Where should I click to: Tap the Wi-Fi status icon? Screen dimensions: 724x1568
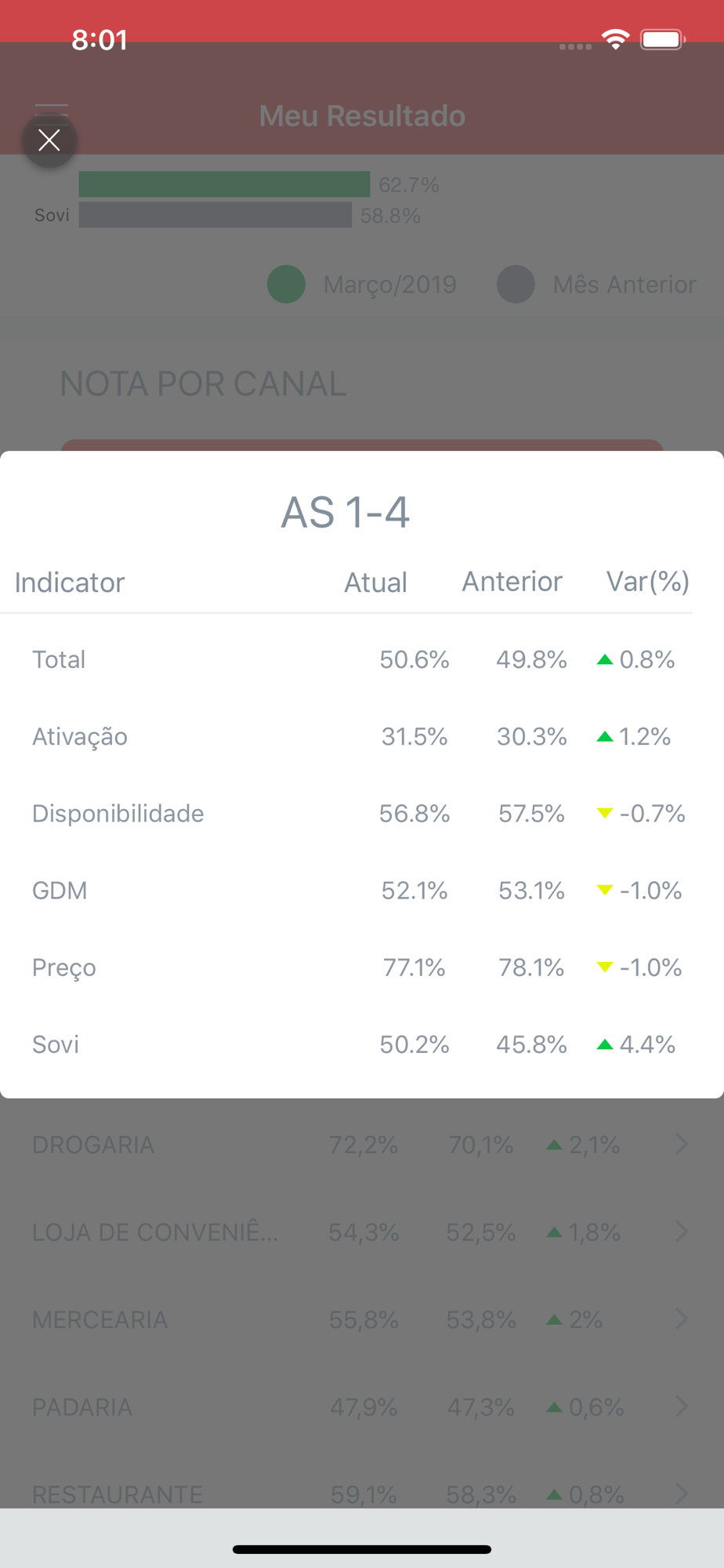(616, 39)
